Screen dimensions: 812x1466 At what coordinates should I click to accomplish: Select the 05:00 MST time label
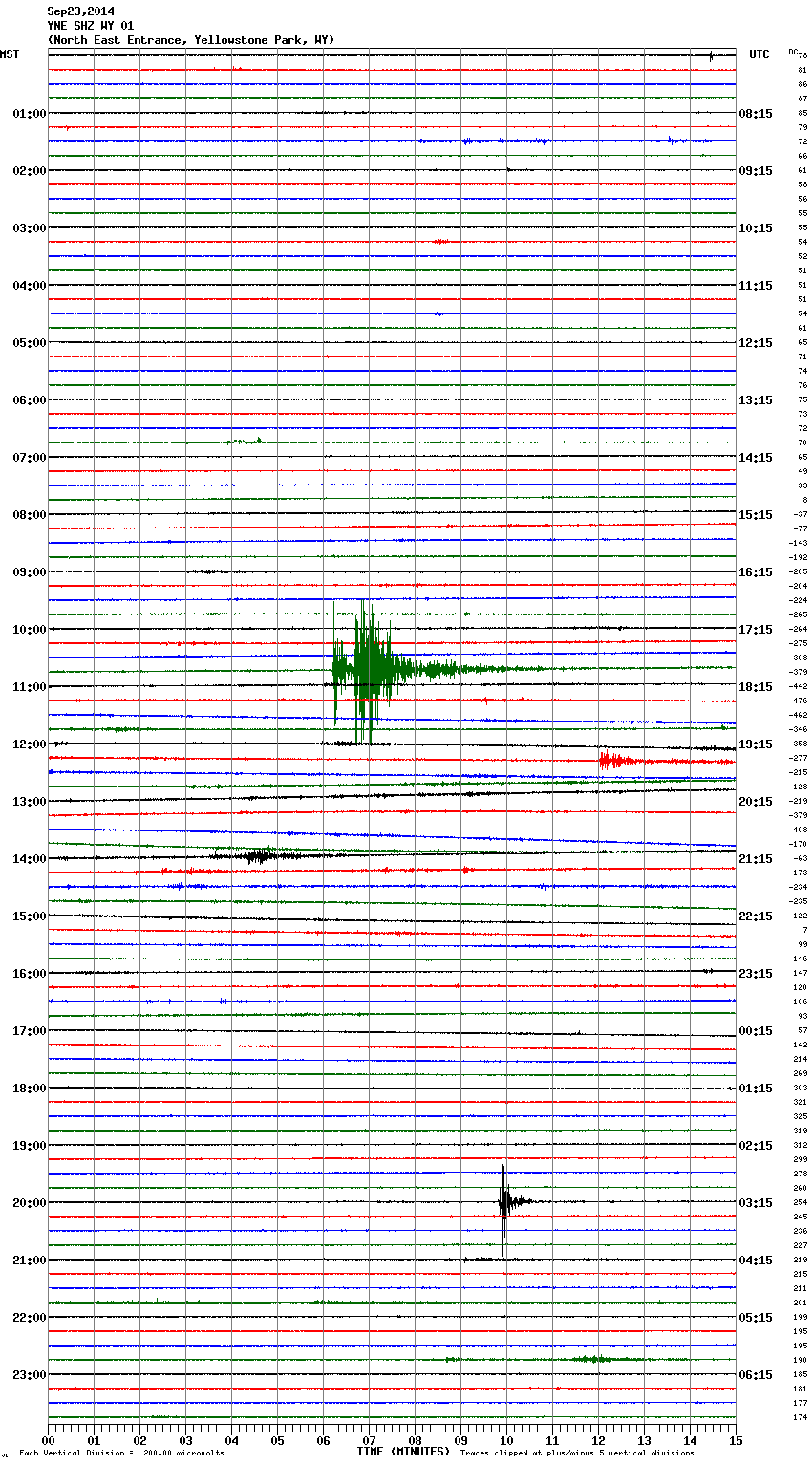pos(30,343)
